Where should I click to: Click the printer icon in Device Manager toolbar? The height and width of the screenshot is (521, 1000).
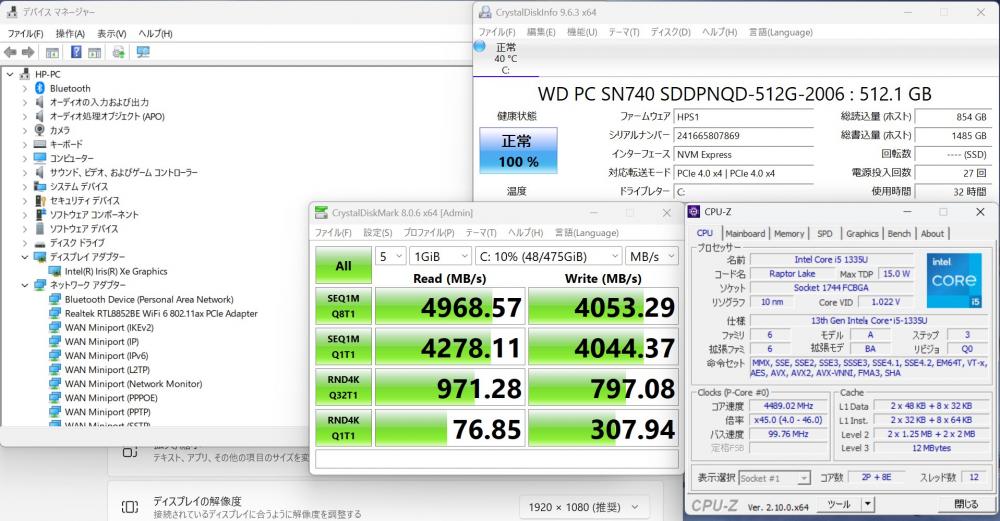click(x=119, y=52)
